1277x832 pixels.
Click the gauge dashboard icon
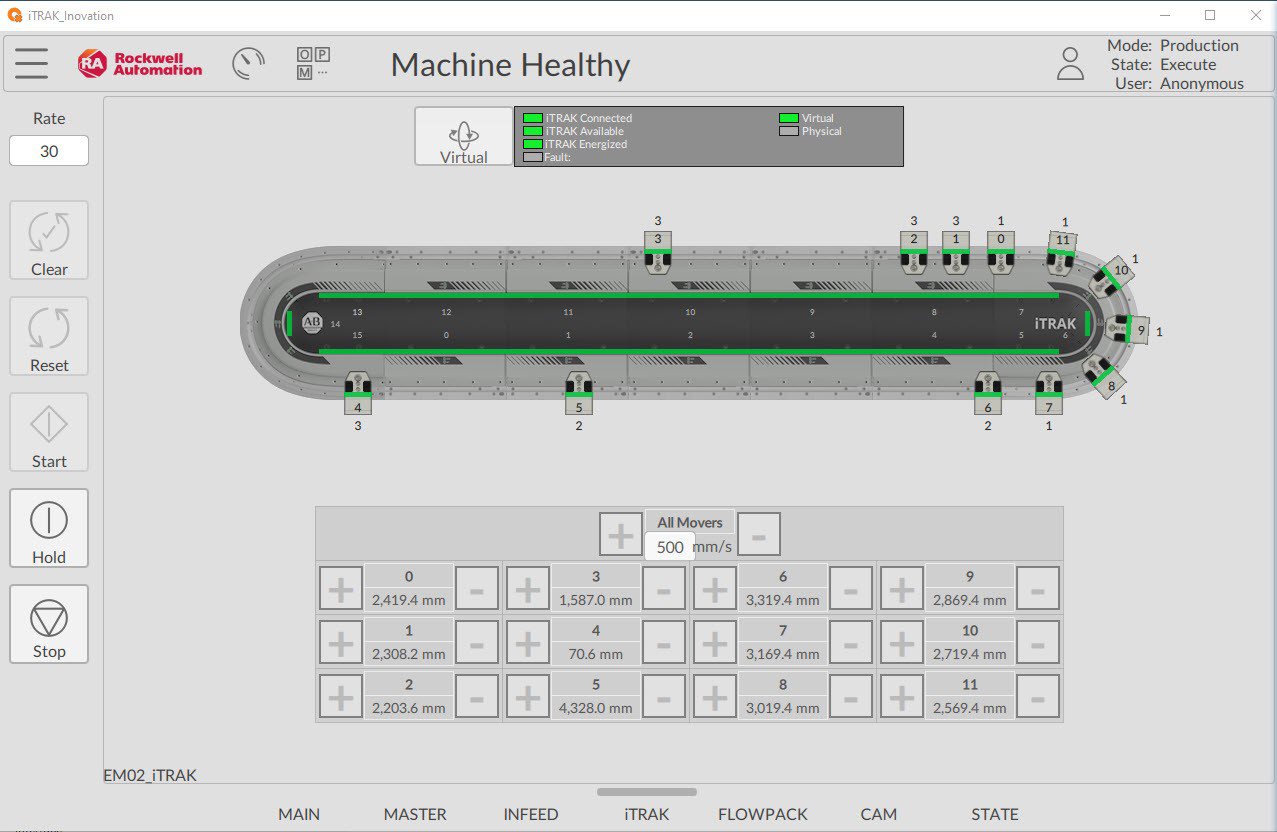click(248, 64)
